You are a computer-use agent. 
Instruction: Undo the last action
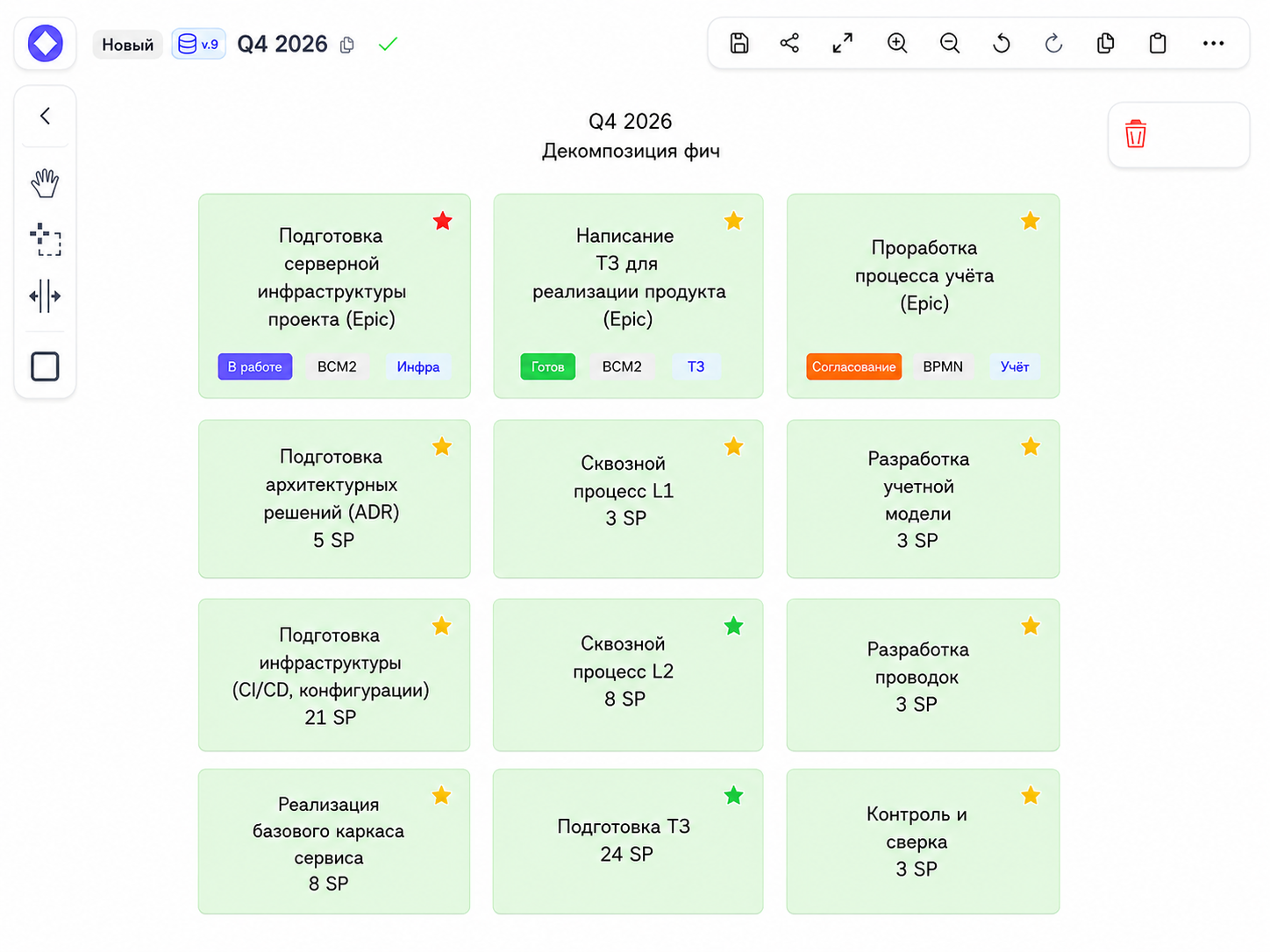1001,43
